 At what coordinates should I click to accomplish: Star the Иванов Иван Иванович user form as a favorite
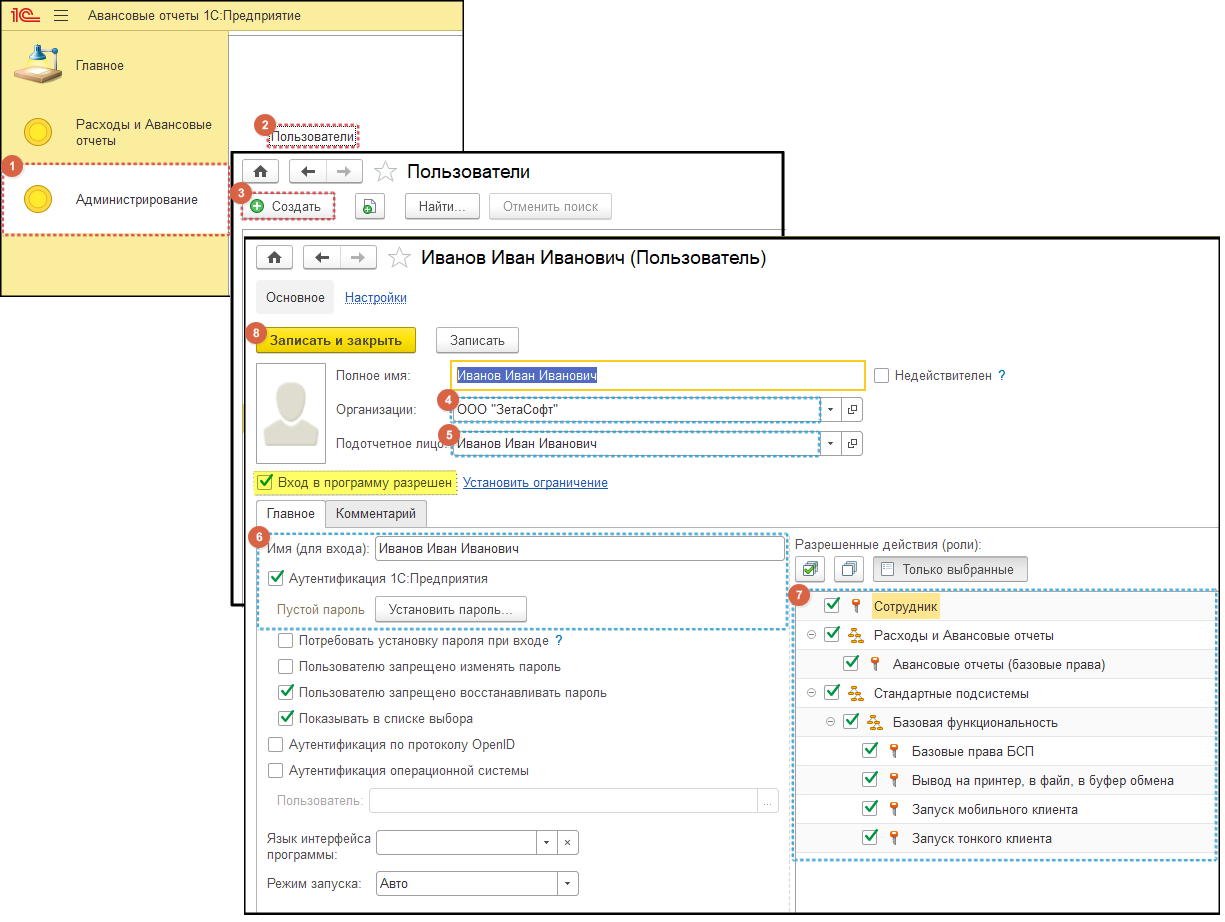click(399, 258)
